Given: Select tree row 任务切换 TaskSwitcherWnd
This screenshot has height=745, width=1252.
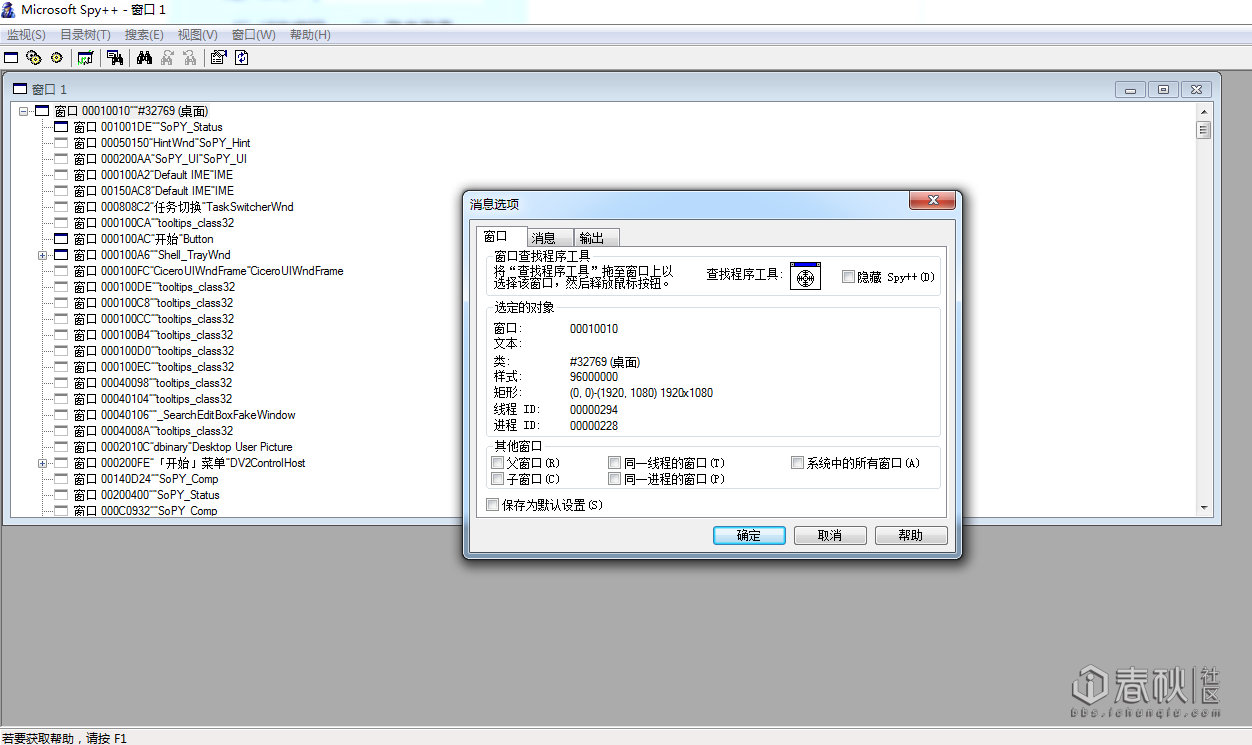Looking at the screenshot, I should (x=184, y=207).
